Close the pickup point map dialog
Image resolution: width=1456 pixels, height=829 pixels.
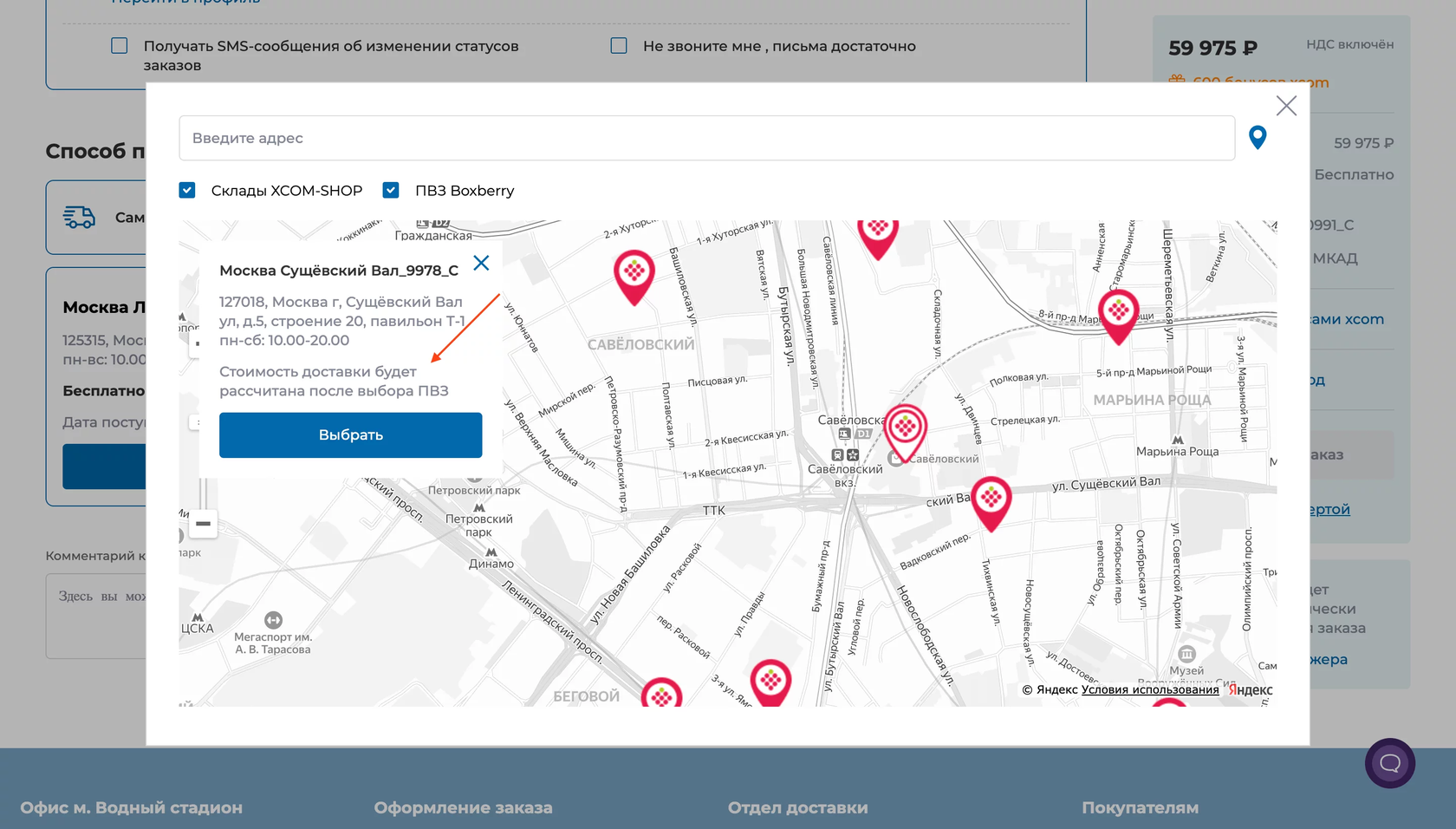pos(1286,106)
